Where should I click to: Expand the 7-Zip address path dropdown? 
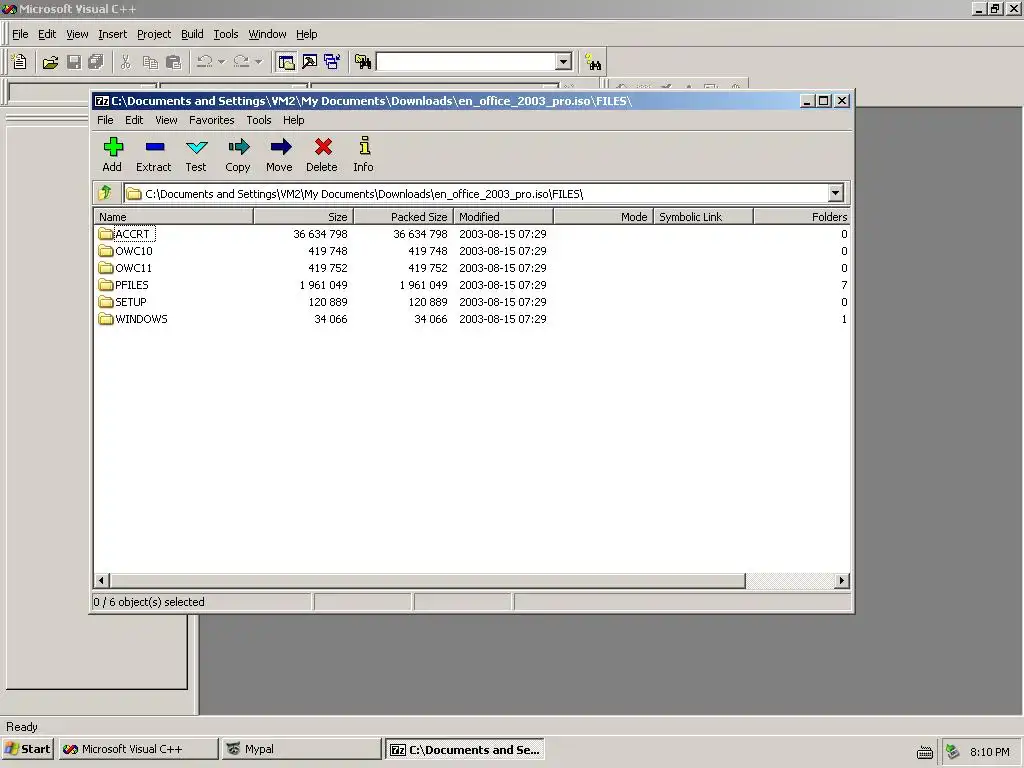pyautogui.click(x=835, y=193)
